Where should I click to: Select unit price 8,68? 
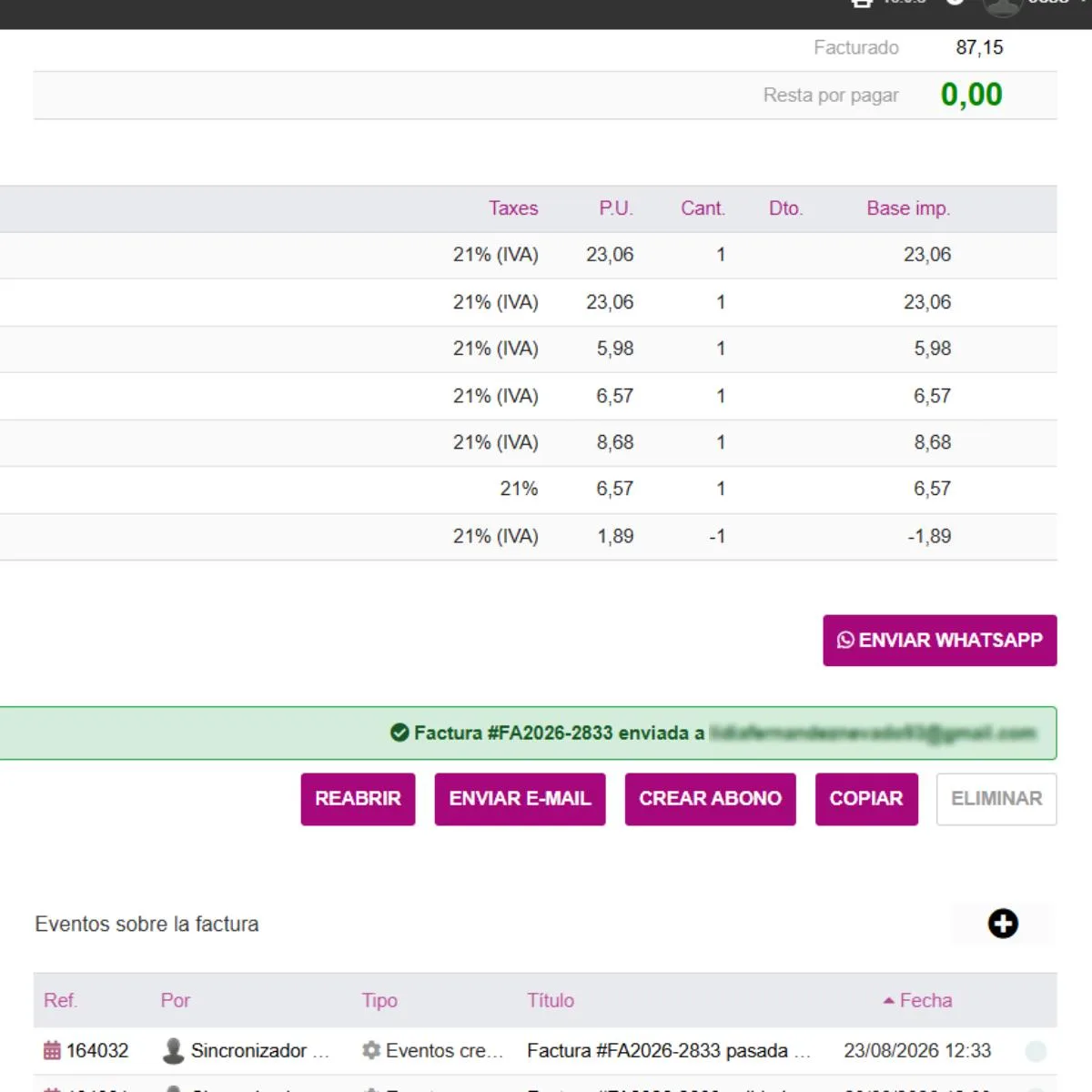click(x=615, y=442)
